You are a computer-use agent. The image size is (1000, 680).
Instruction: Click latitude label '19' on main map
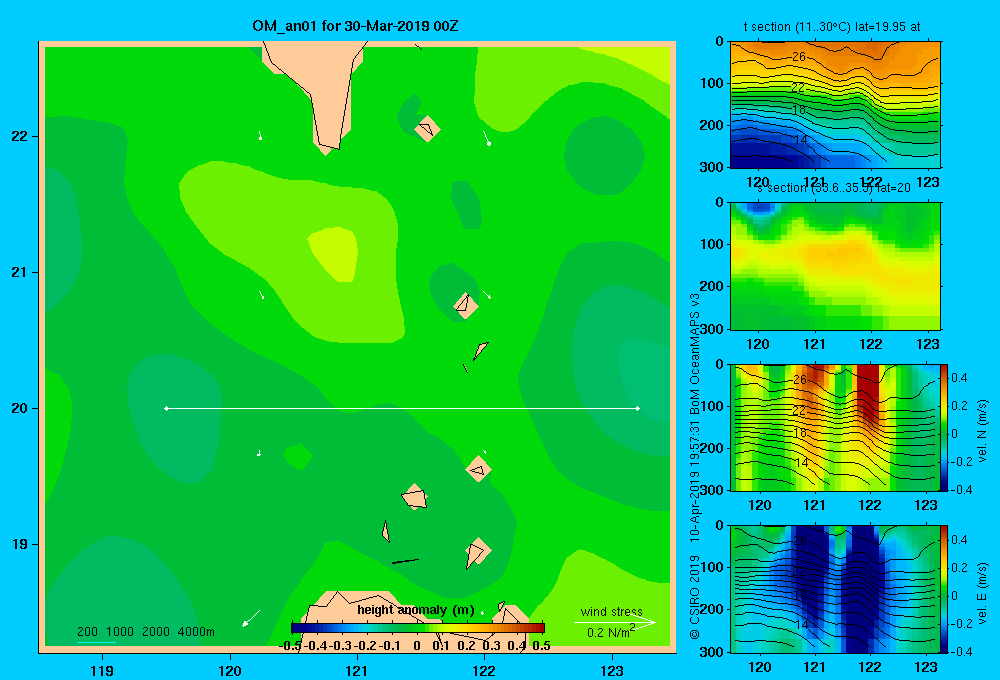tap(20, 544)
